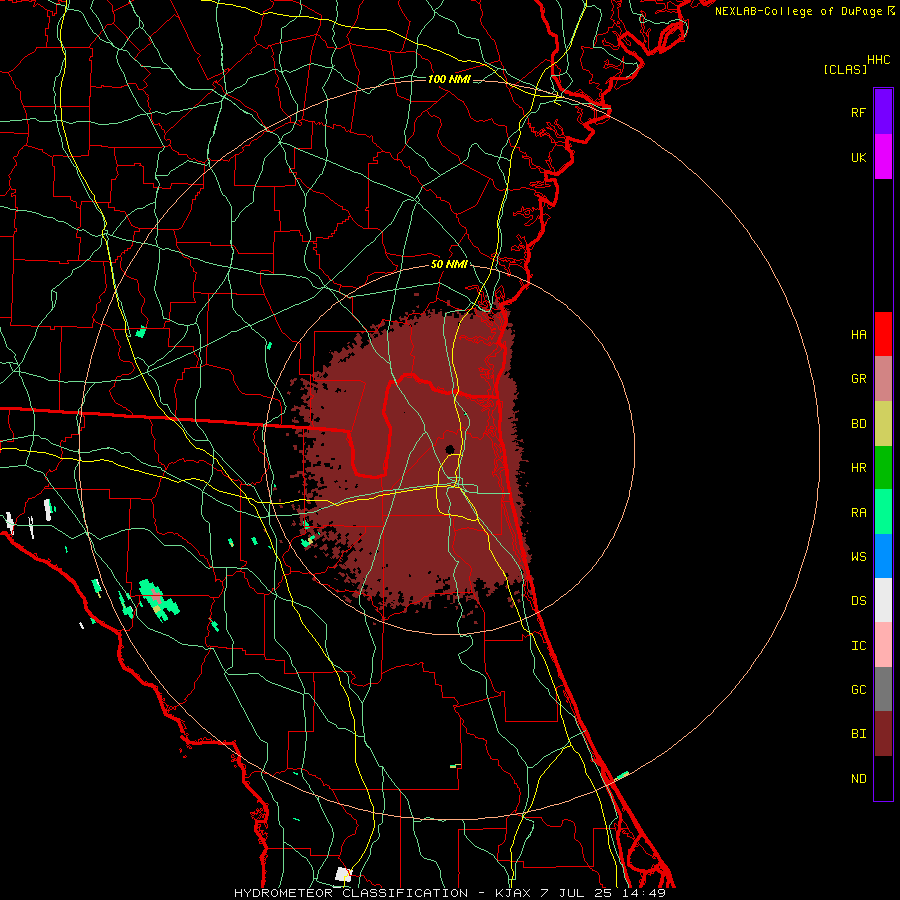Click the GC legend label
This screenshot has height=900, width=900.
858,690
